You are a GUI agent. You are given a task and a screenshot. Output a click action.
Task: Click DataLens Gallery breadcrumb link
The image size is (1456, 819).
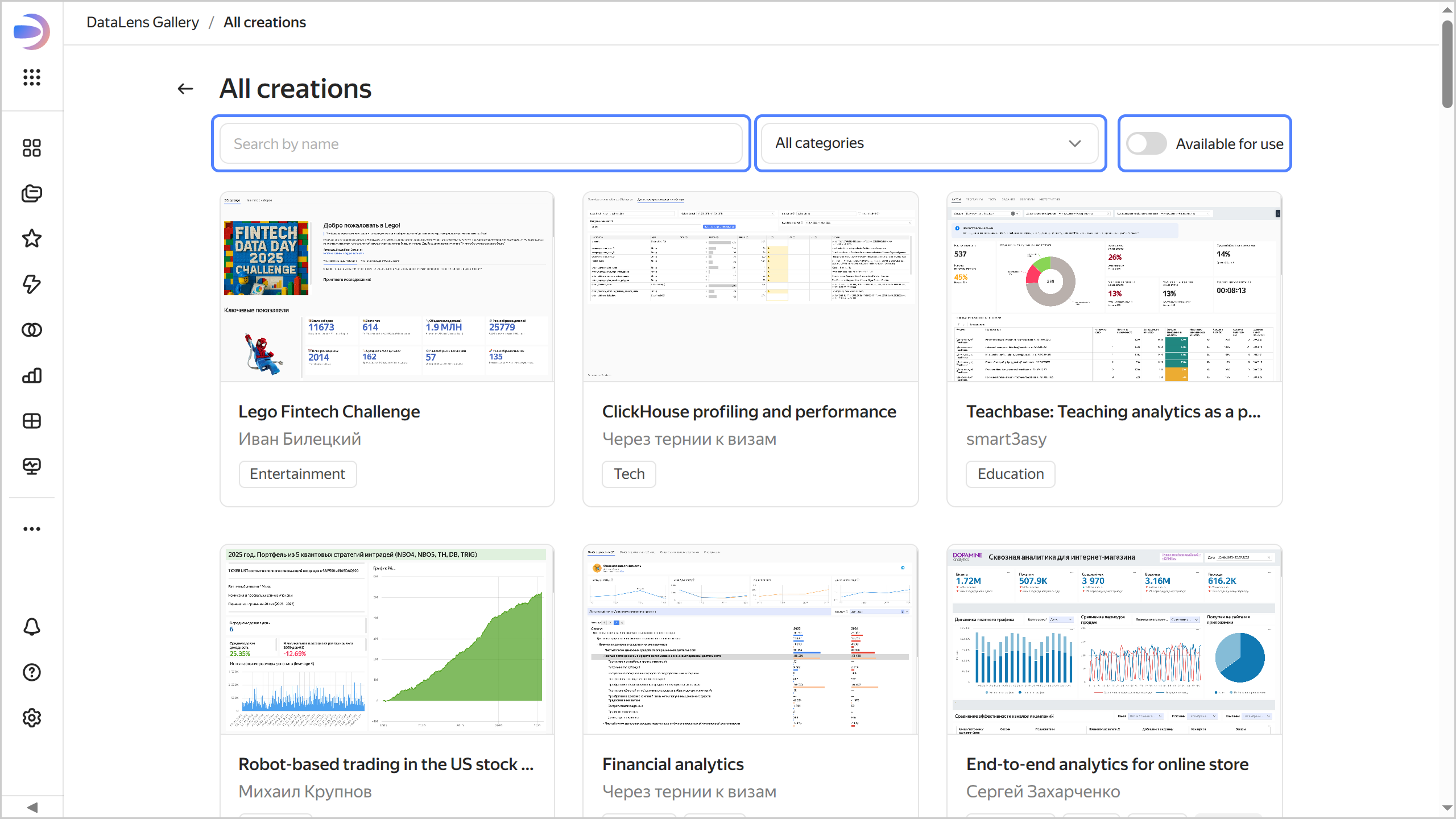click(x=143, y=22)
